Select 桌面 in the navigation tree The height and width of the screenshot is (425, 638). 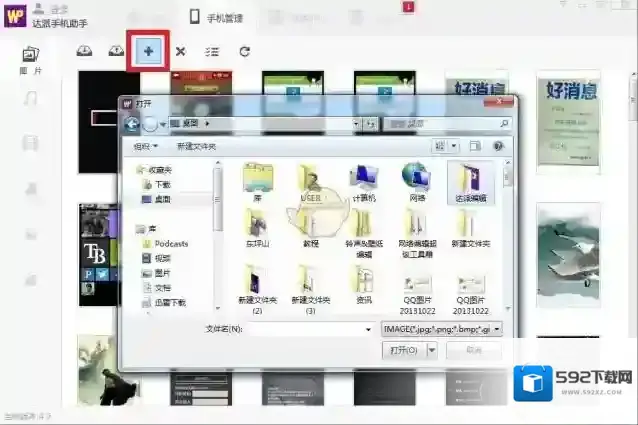(x=161, y=199)
